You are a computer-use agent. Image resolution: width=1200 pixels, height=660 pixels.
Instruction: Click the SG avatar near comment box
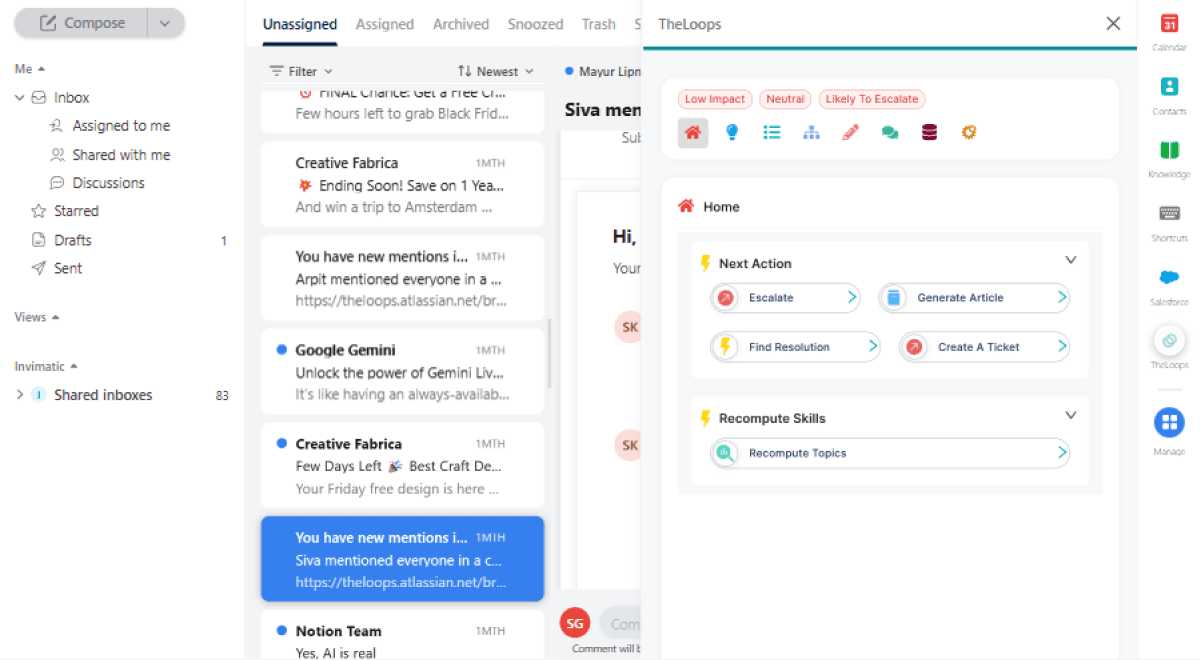point(574,623)
